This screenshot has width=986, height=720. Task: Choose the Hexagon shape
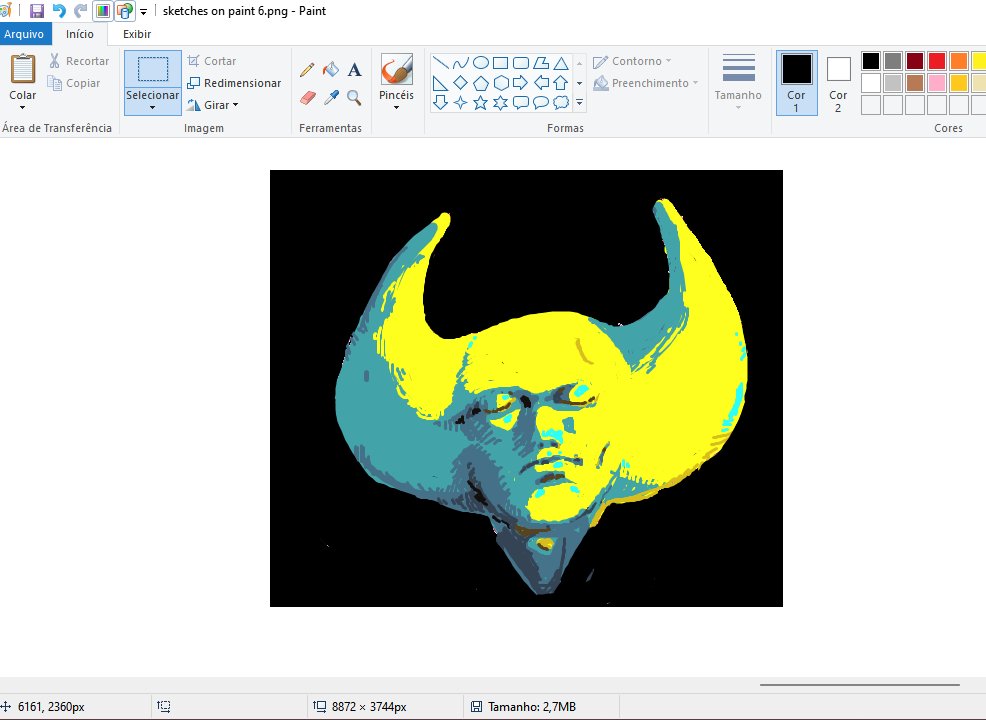pos(501,83)
